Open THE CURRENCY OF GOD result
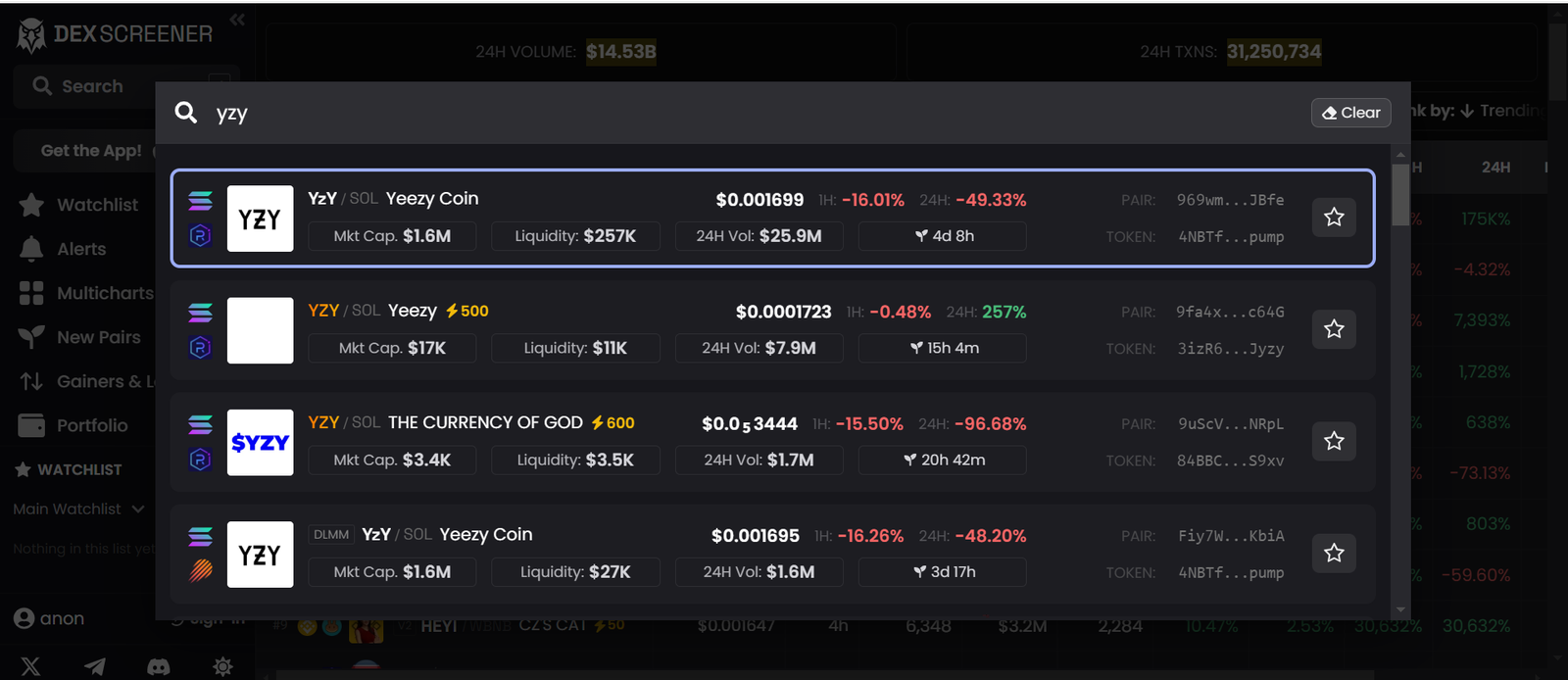Image resolution: width=1568 pixels, height=680 pixels. 772,442
